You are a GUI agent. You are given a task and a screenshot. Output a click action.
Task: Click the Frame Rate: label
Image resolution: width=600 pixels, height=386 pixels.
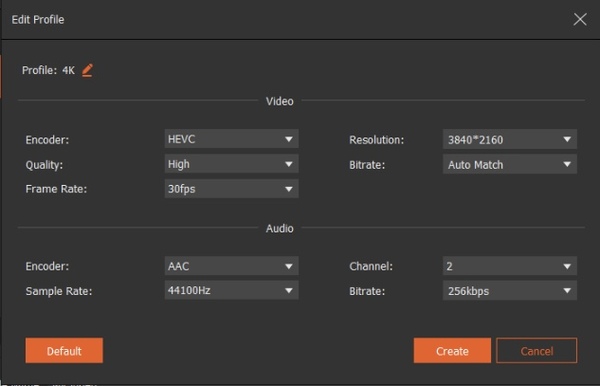[56, 189]
